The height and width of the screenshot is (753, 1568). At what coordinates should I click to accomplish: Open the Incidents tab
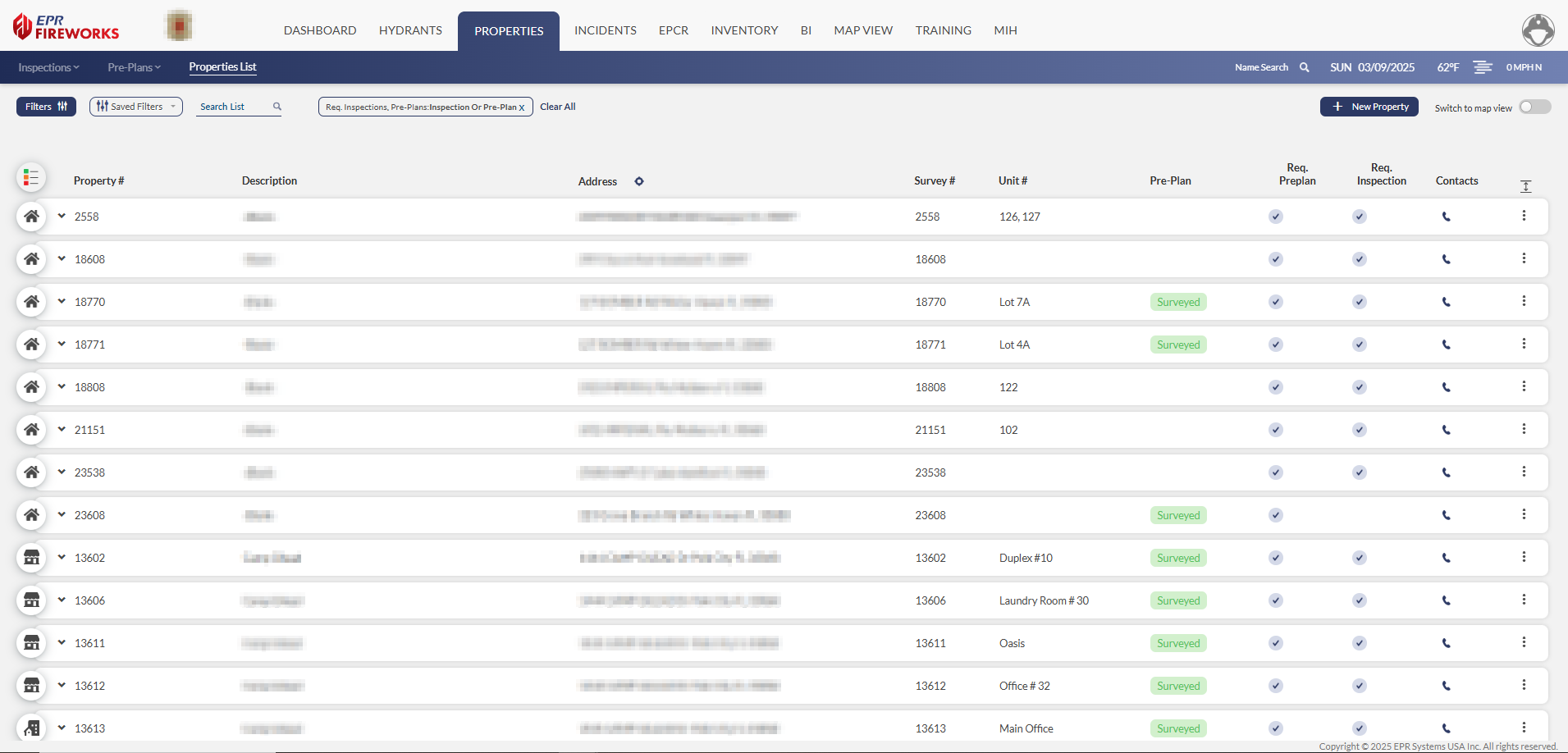[x=605, y=30]
